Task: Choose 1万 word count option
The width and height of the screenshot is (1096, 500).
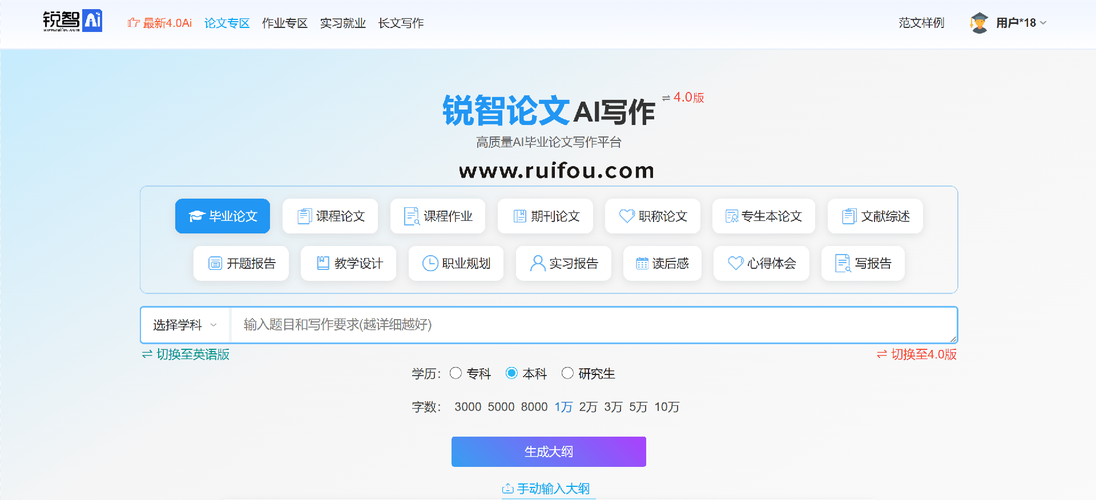Action: point(563,407)
